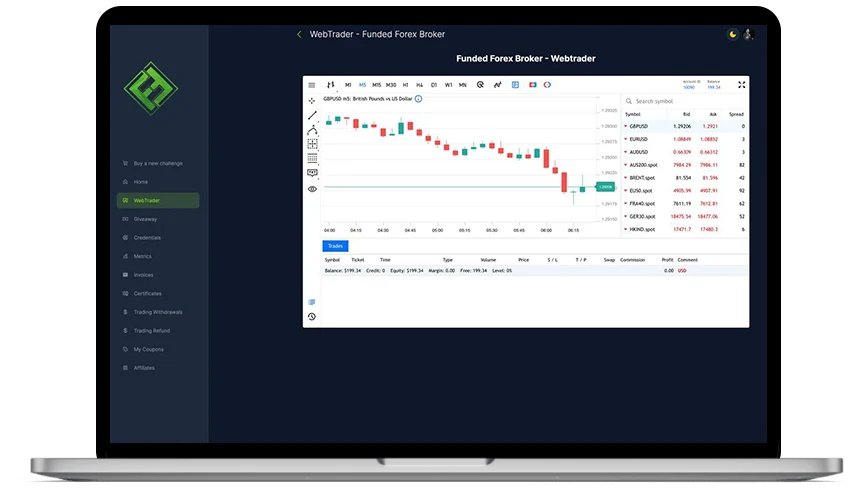This screenshot has height=501, width=858.
Task: Toggle dark mode with the moon icon
Action: pyautogui.click(x=732, y=34)
